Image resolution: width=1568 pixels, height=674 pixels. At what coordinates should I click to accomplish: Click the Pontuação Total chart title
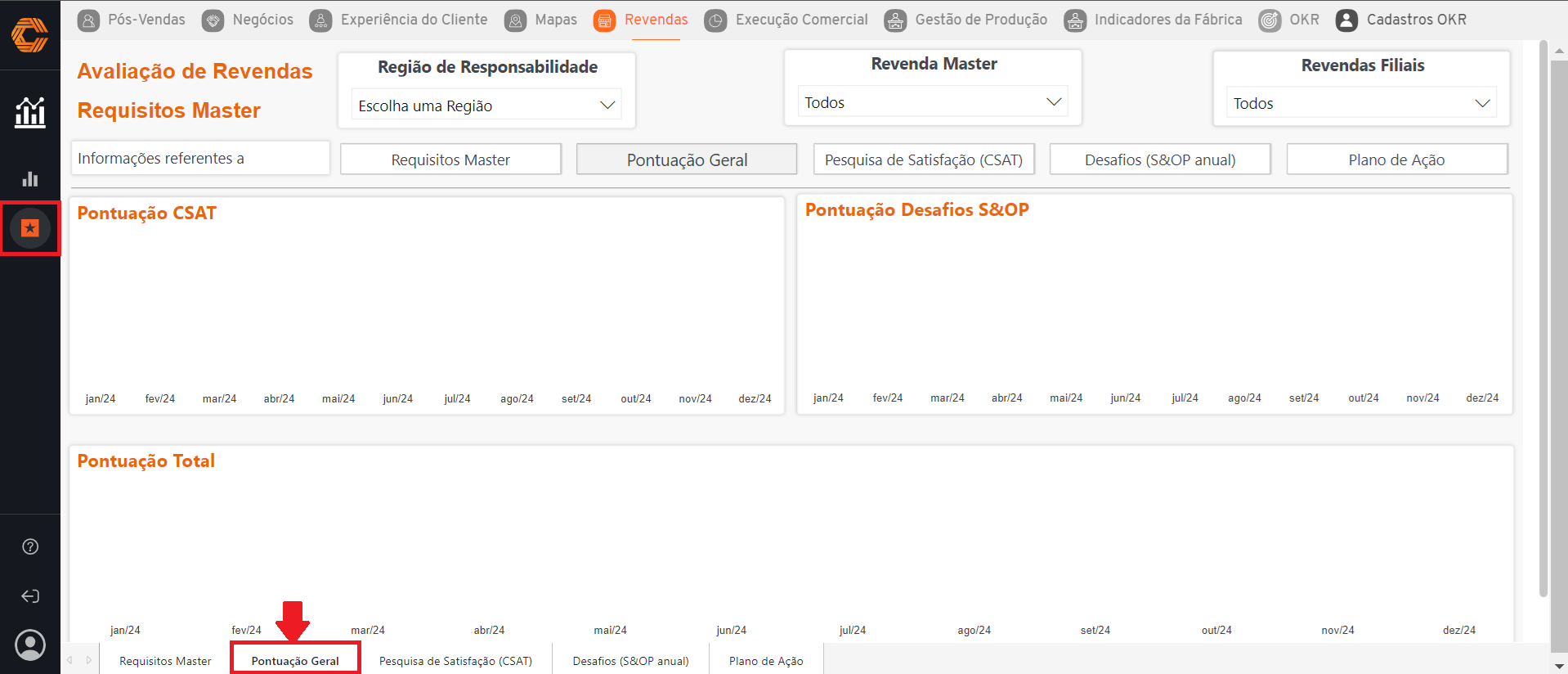coord(146,461)
